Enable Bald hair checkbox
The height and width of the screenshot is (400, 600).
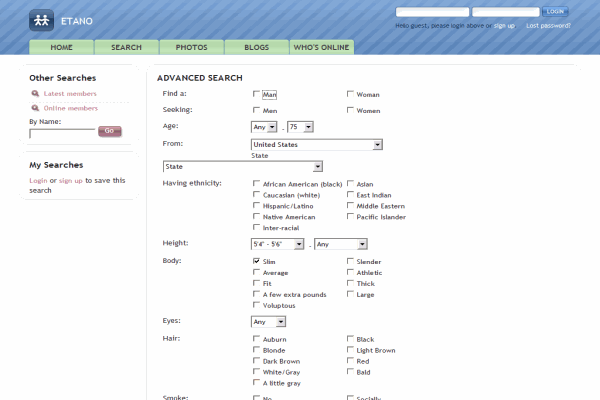350,372
